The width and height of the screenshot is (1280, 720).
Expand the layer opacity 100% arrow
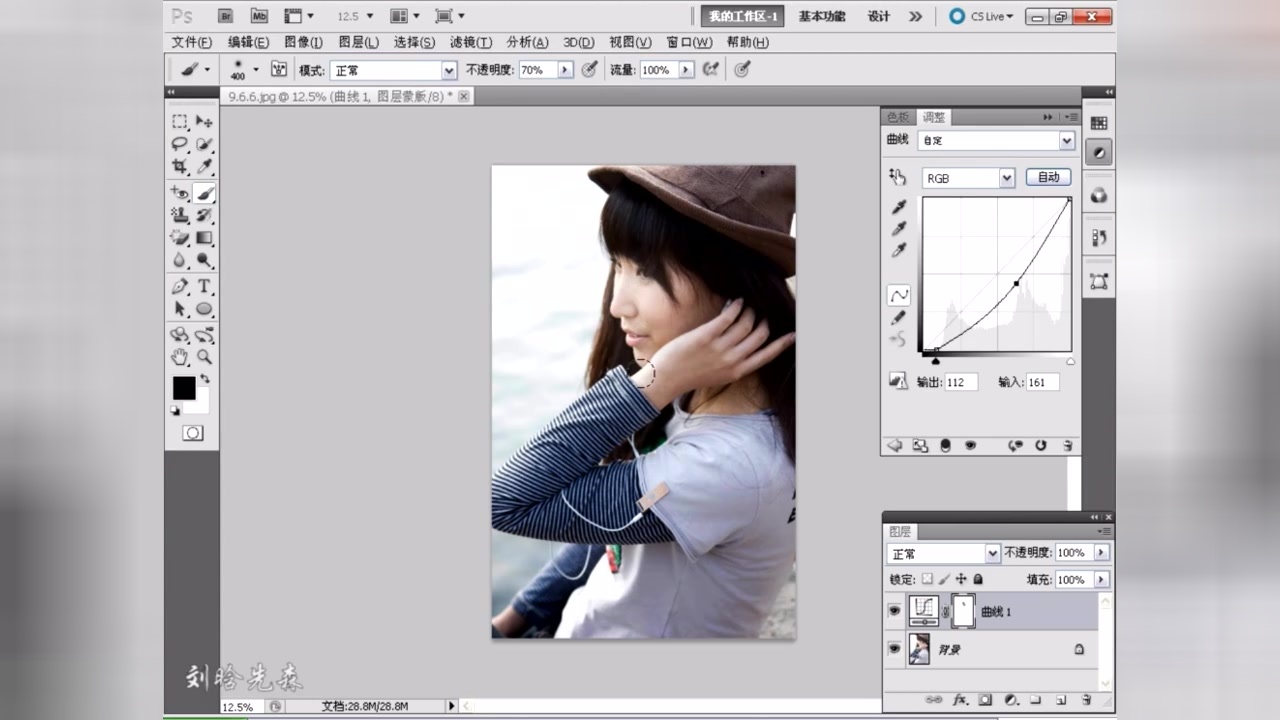(x=1102, y=553)
